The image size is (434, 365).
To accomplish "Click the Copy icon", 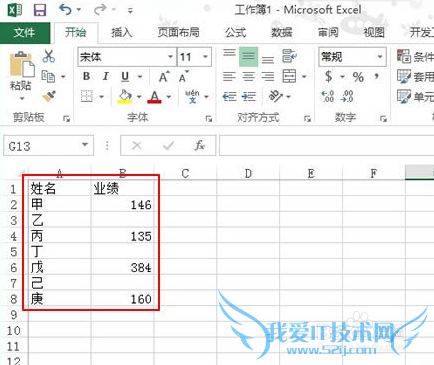I will (x=48, y=77).
